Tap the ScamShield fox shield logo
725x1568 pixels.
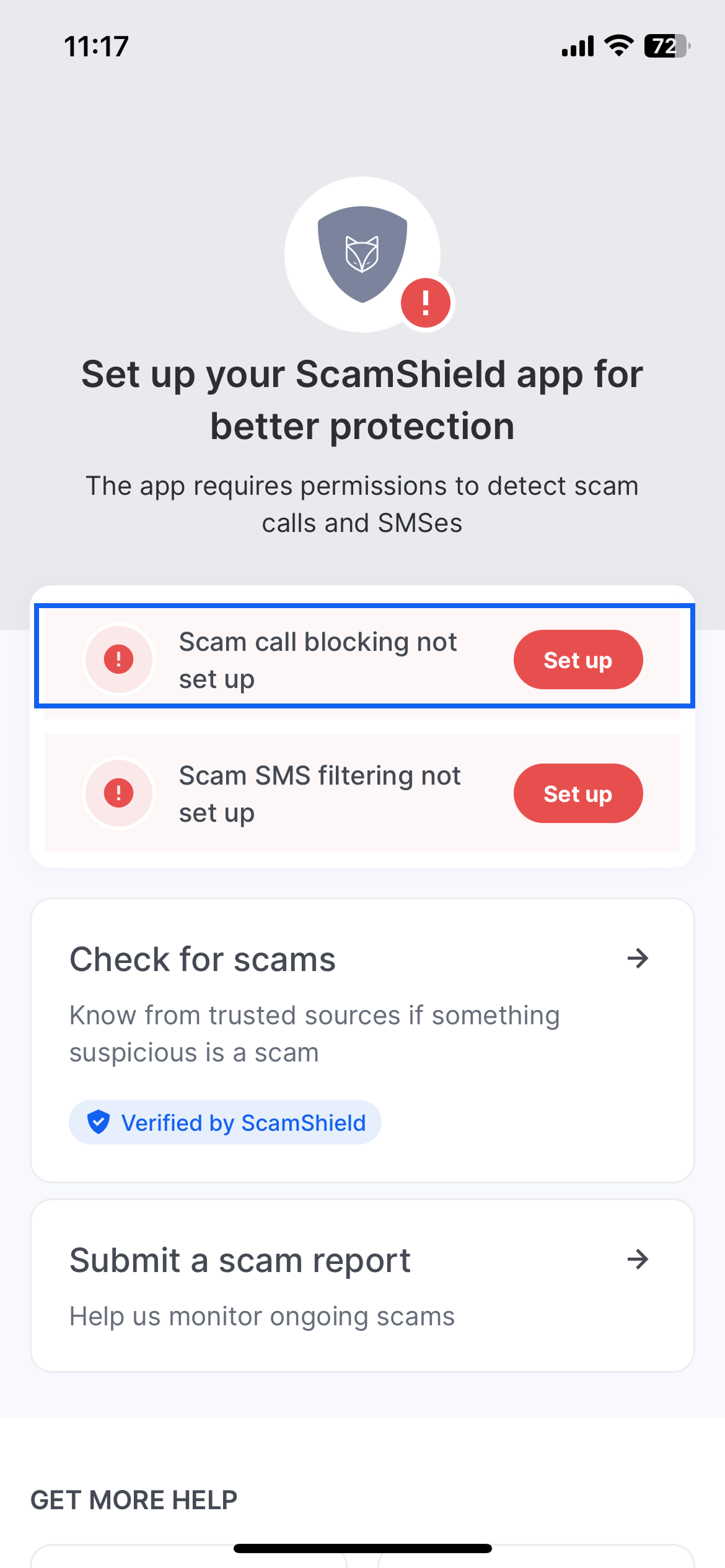362,254
